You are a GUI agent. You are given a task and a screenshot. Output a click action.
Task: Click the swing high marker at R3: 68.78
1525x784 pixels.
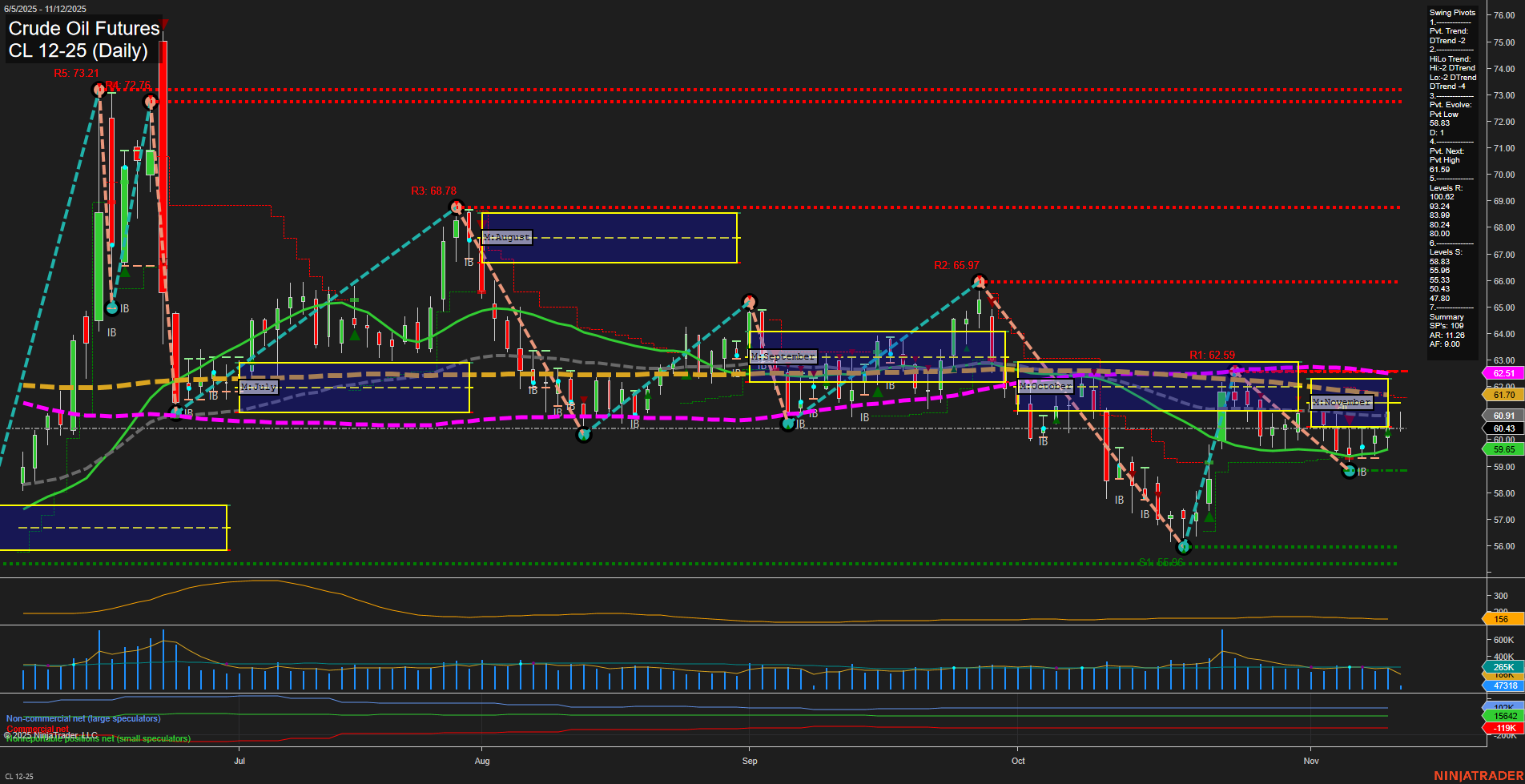pos(456,207)
